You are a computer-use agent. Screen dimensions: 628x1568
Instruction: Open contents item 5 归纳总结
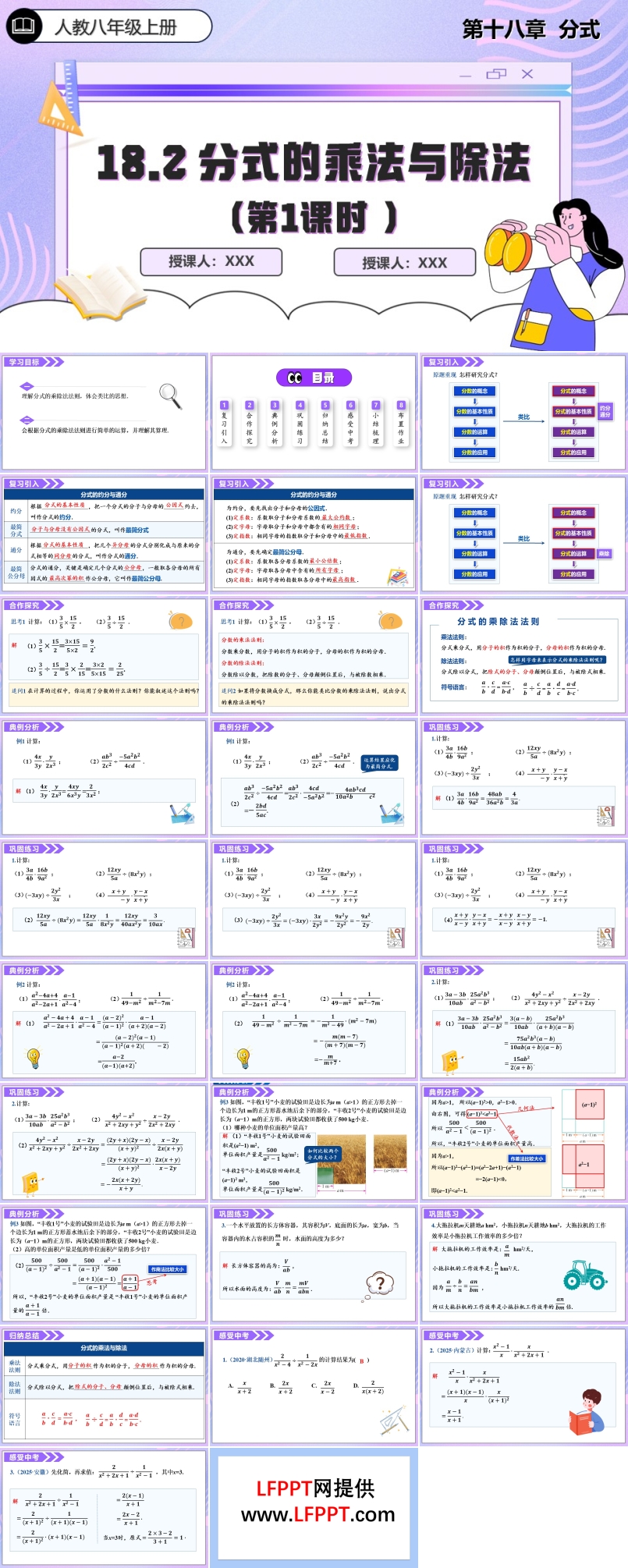click(325, 423)
